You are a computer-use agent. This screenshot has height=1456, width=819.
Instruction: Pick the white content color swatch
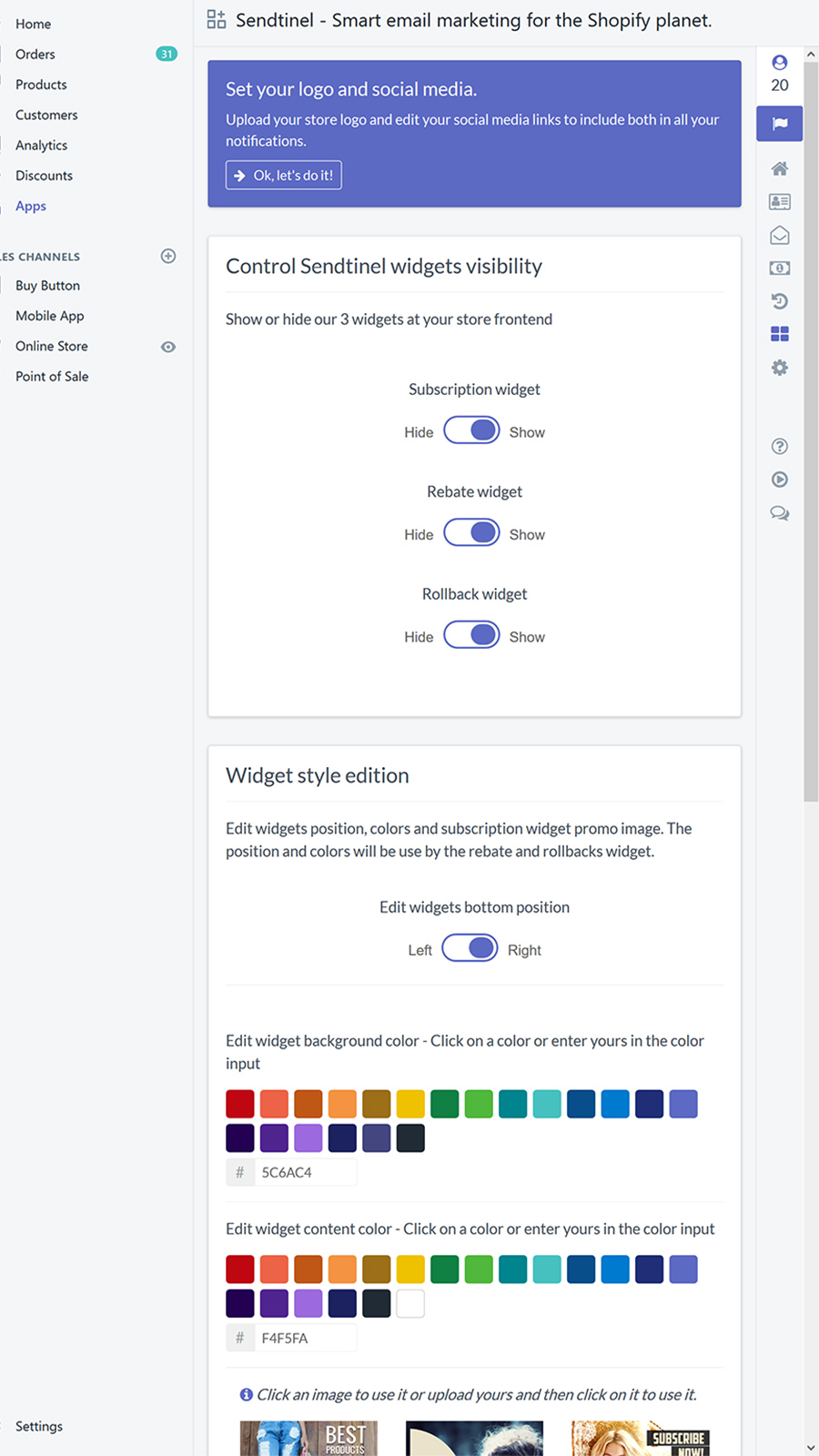[x=410, y=1303]
